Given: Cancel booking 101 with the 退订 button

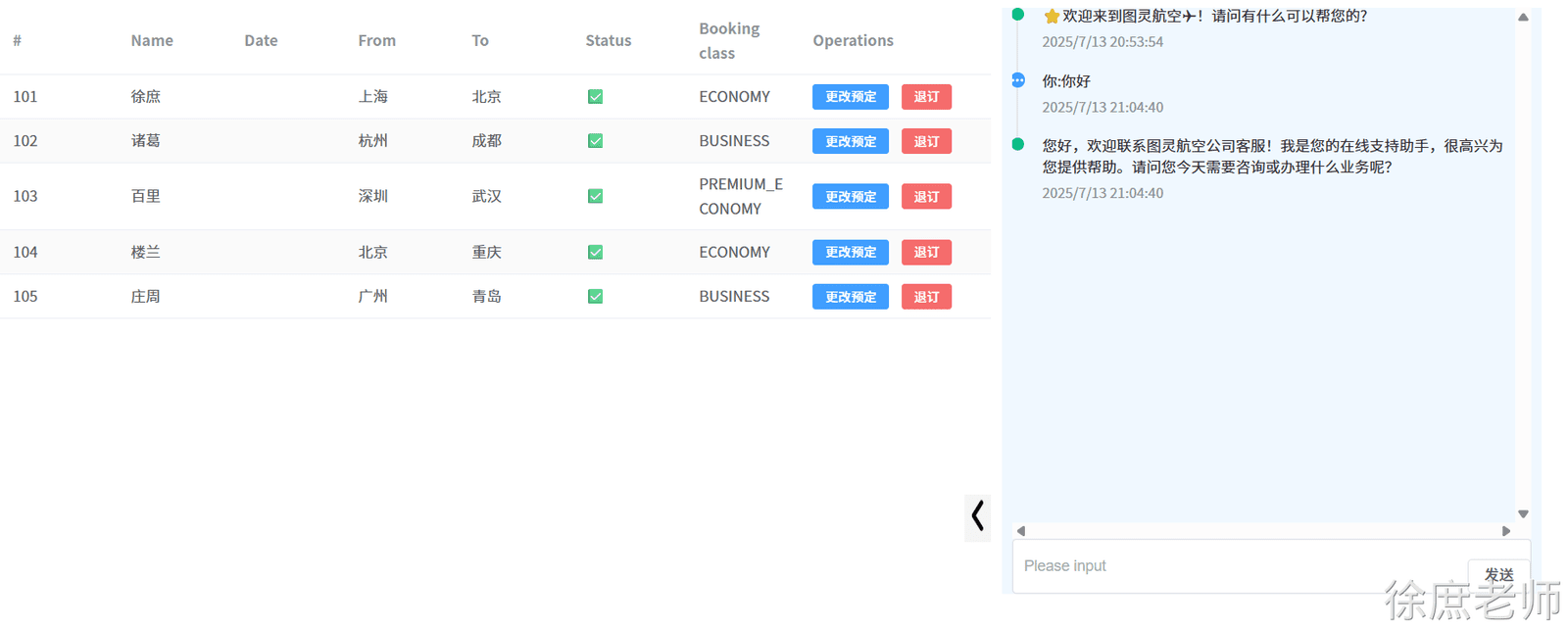Looking at the screenshot, I should coord(926,97).
